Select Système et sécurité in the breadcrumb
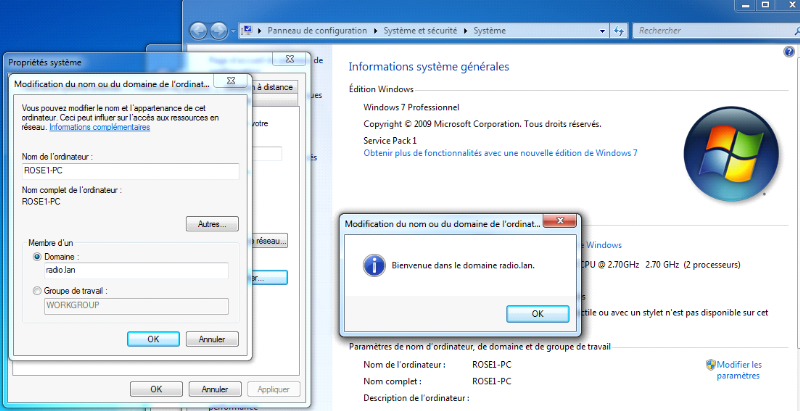Image resolution: width=800 pixels, height=411 pixels. [420, 31]
